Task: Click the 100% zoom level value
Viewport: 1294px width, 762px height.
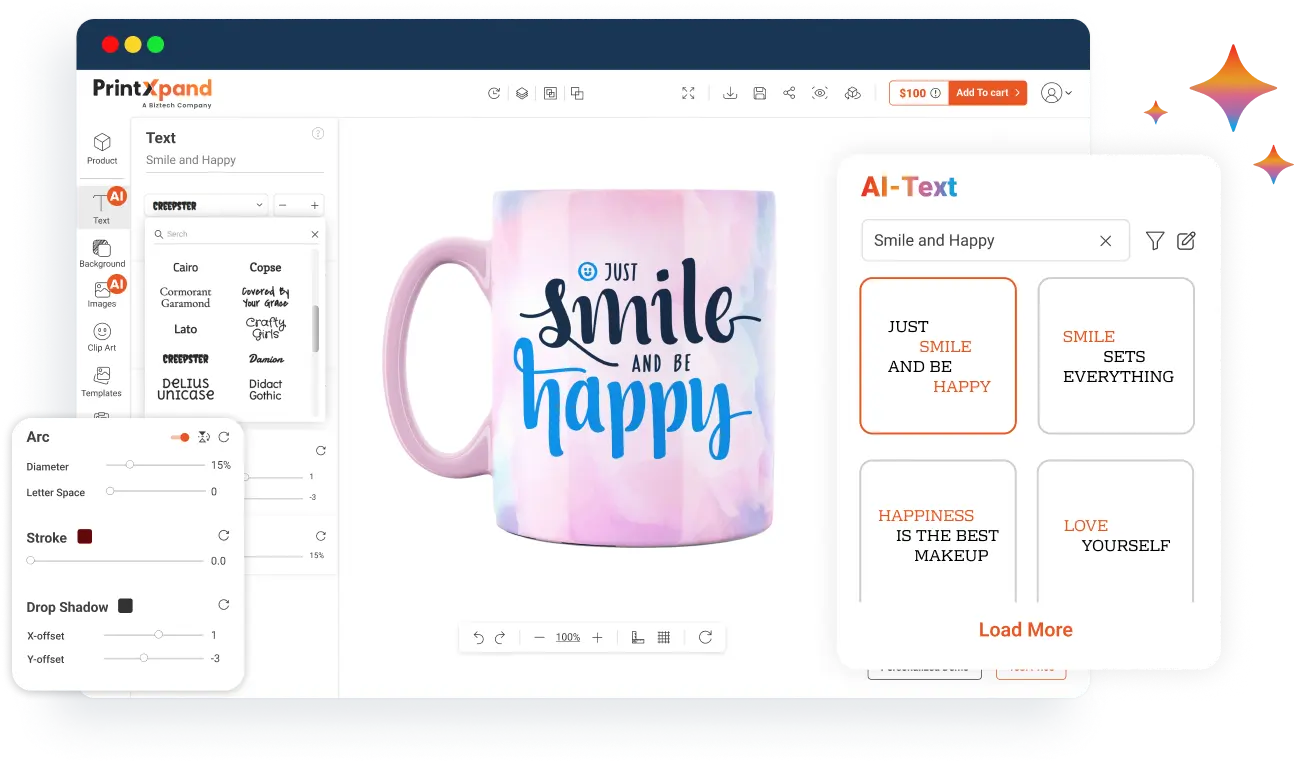Action: click(x=568, y=638)
